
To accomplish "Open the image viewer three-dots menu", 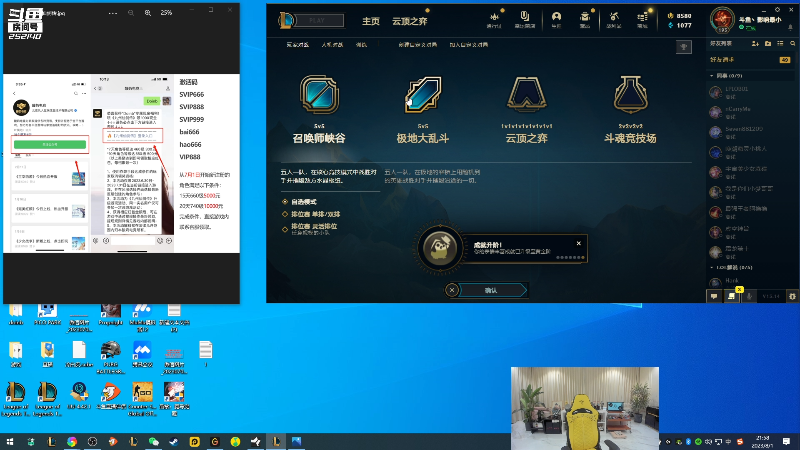I will tap(113, 13).
